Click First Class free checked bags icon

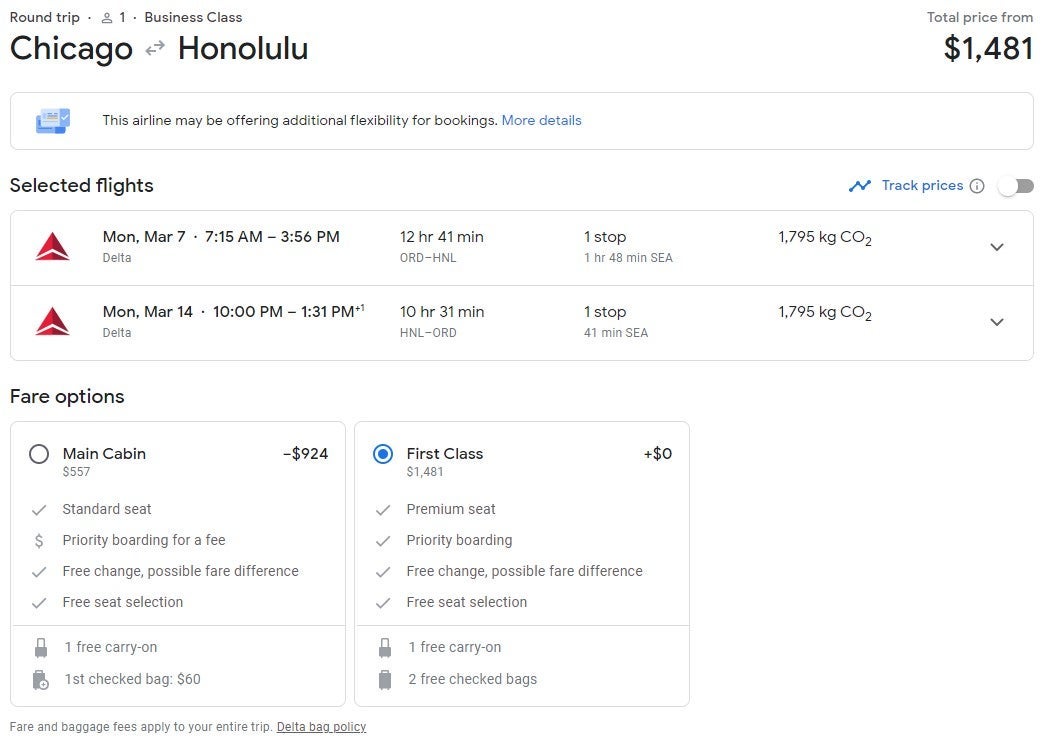(384, 680)
